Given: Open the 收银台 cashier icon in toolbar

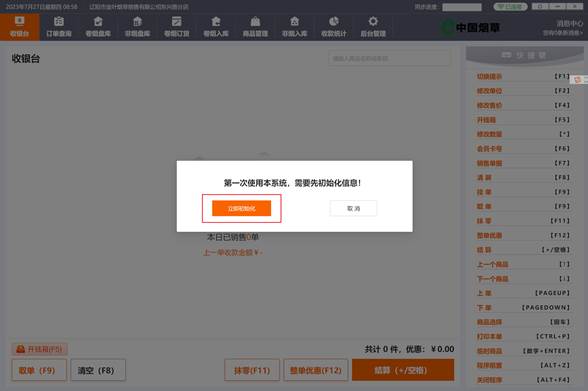Looking at the screenshot, I should (x=20, y=27).
